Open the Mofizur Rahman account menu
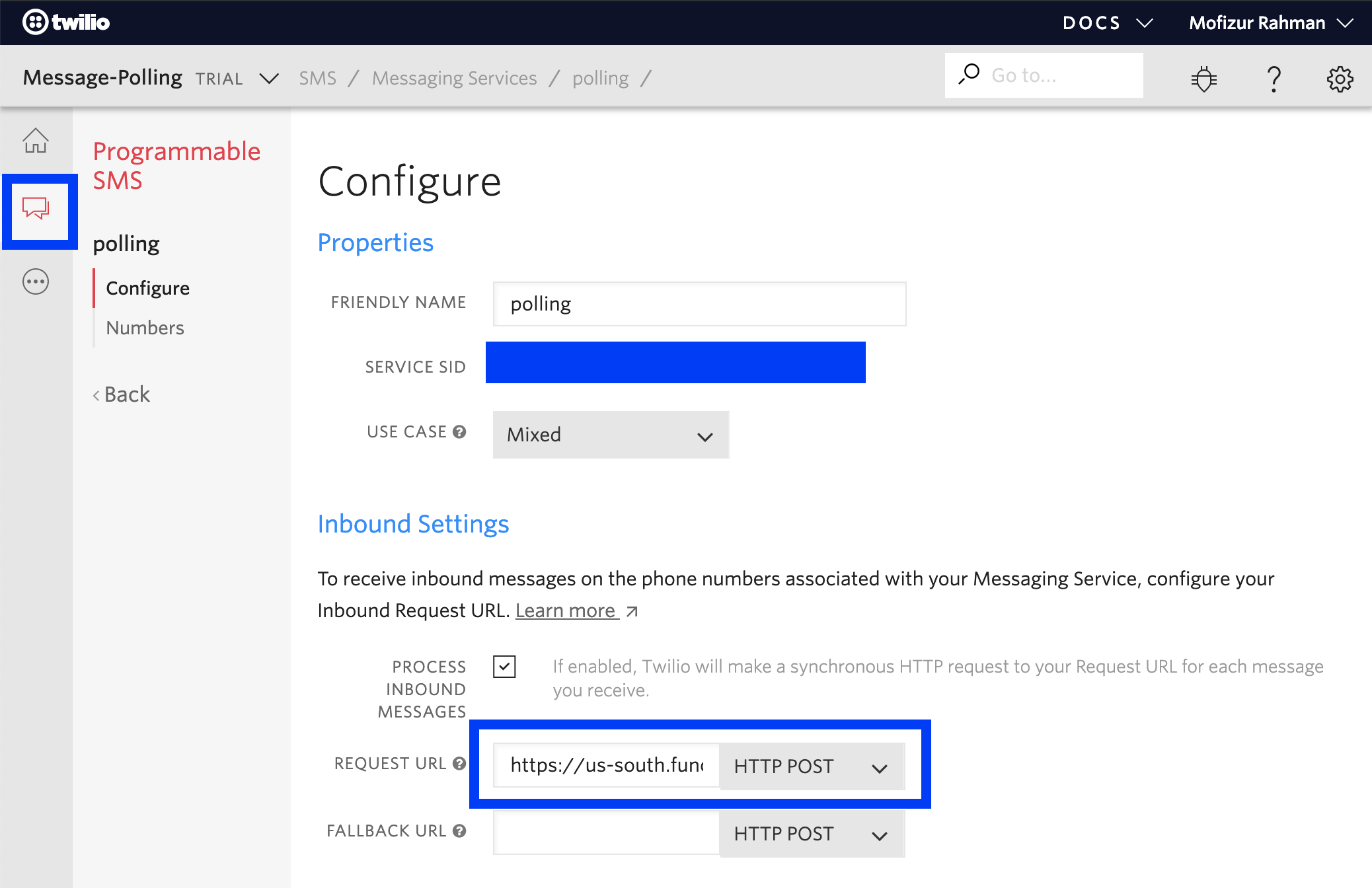 (1271, 22)
